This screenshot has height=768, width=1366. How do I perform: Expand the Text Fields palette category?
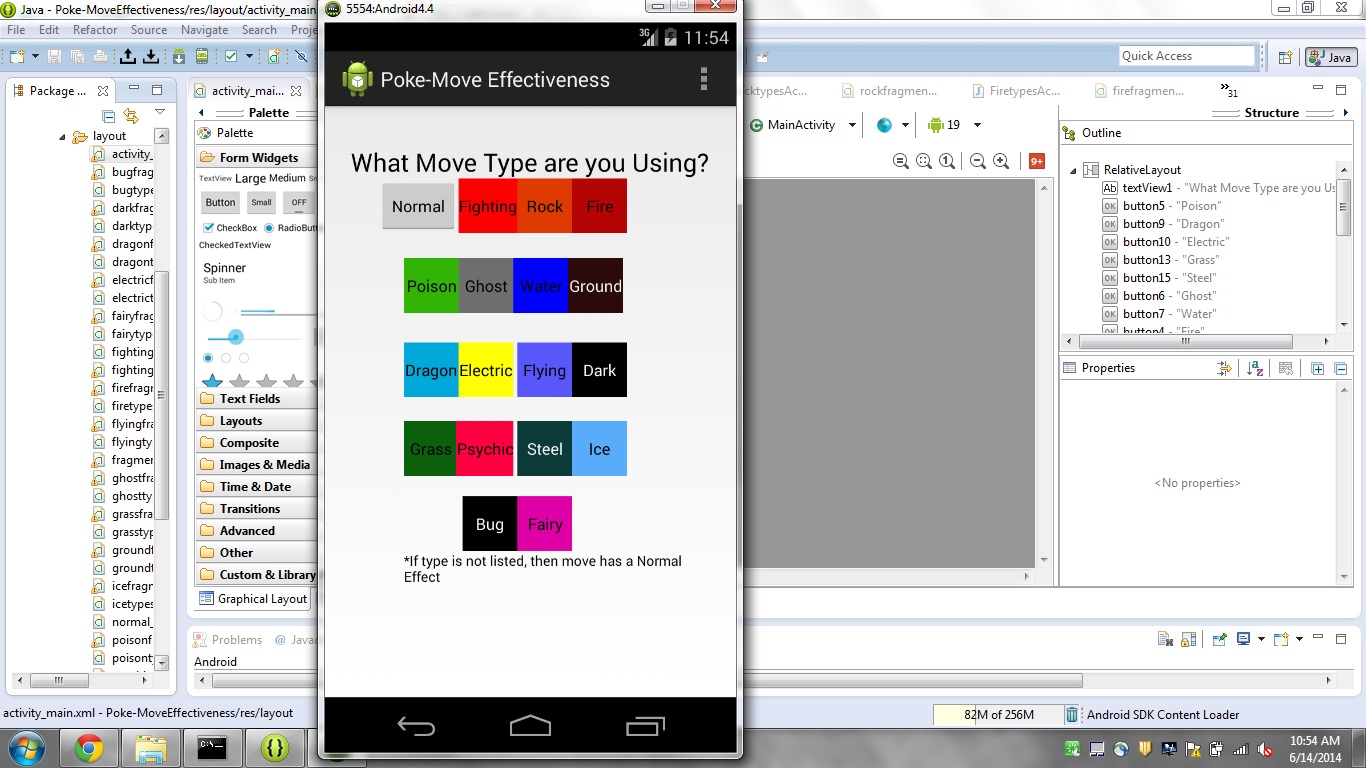point(256,399)
